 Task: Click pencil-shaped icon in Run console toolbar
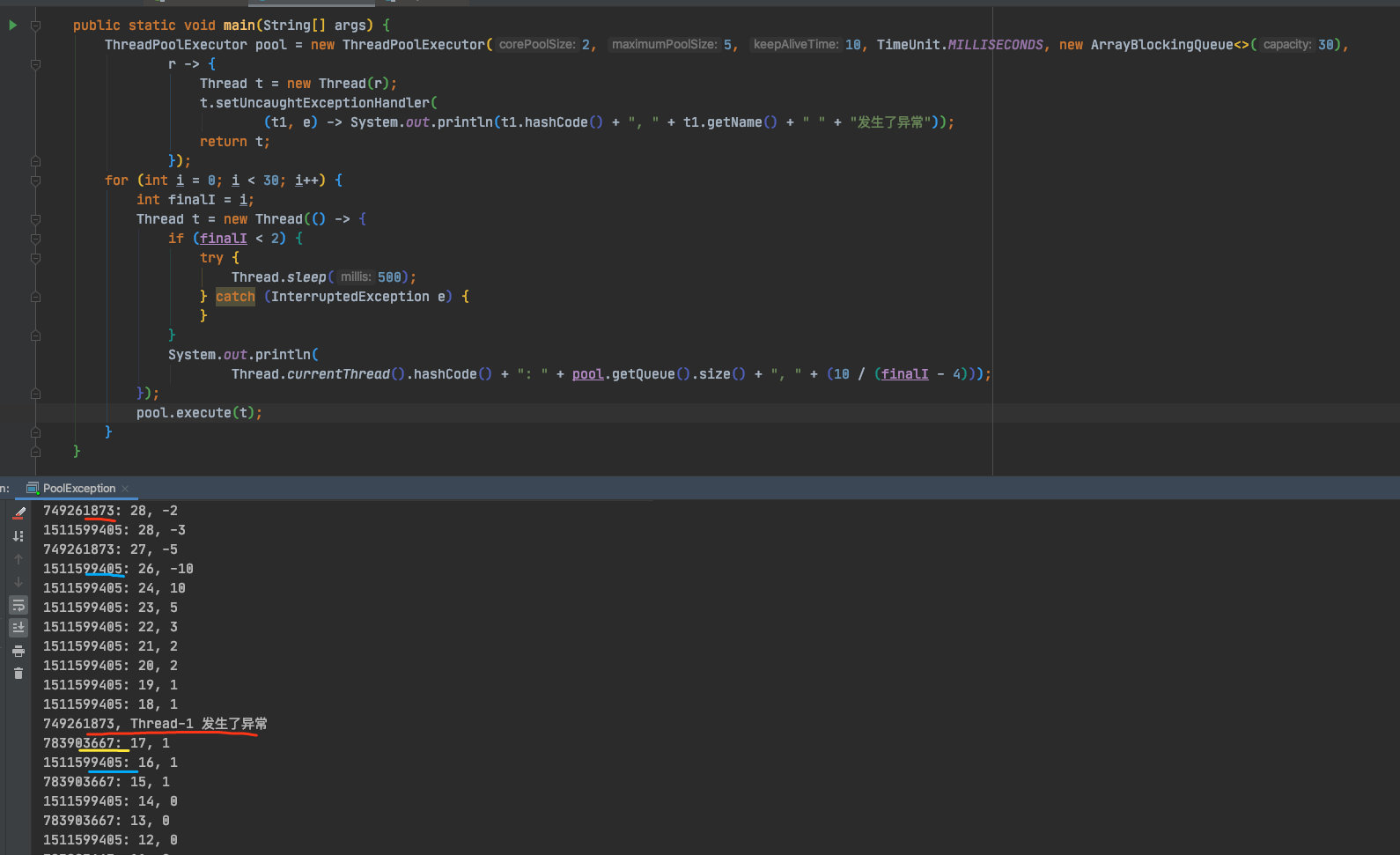tap(18, 512)
